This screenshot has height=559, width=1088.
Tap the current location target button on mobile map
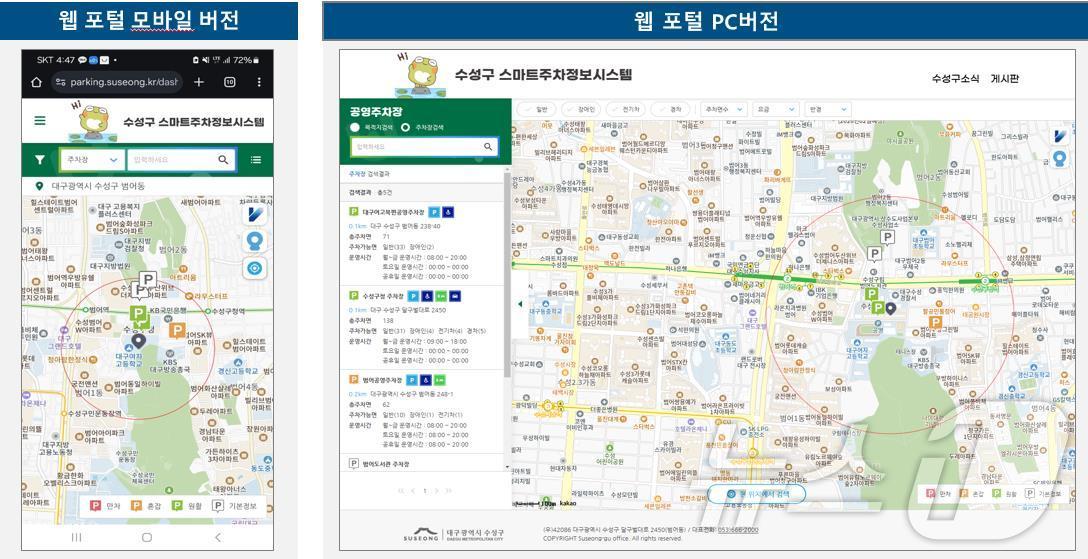pos(255,267)
